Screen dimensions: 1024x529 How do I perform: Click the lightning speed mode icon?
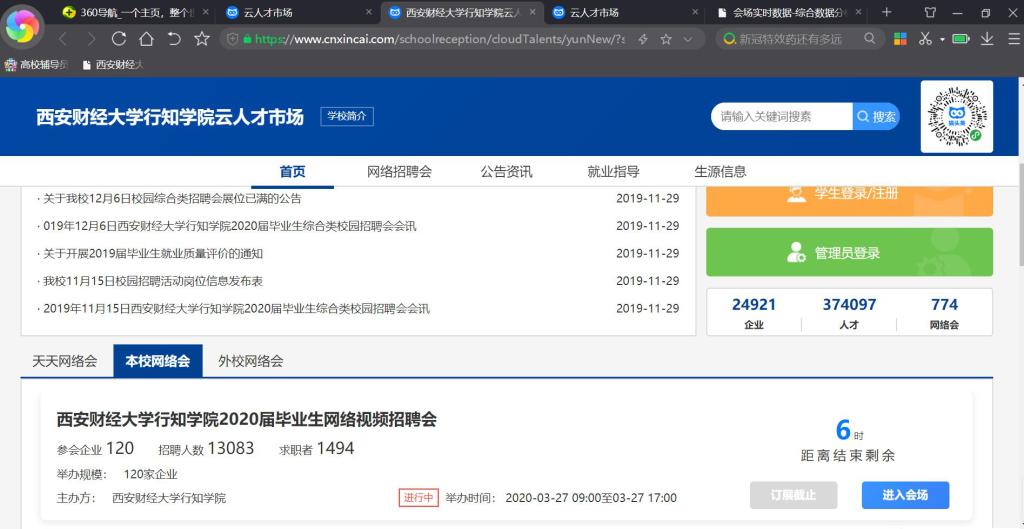pos(643,40)
